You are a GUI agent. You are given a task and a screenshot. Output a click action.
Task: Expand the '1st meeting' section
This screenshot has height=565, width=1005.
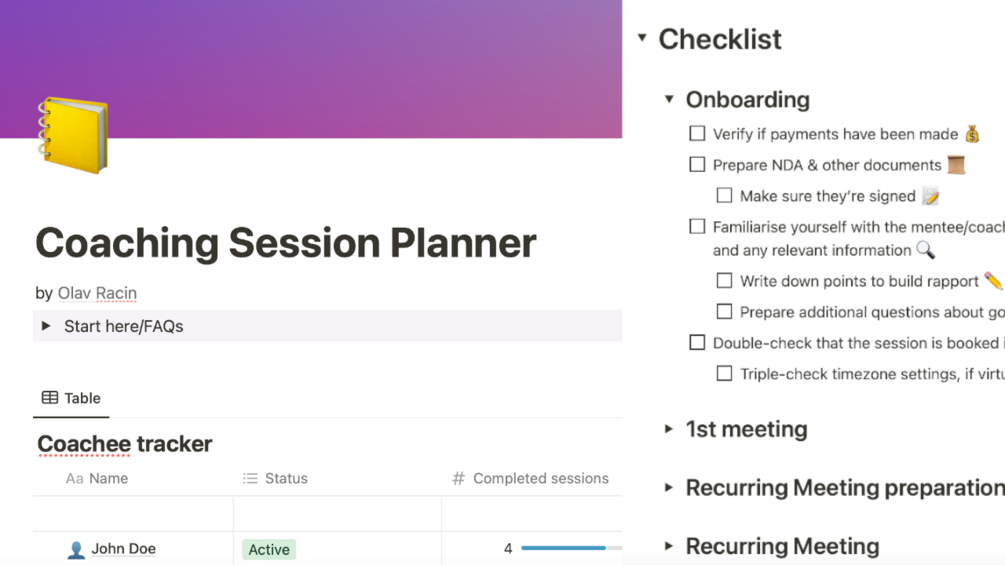669,429
